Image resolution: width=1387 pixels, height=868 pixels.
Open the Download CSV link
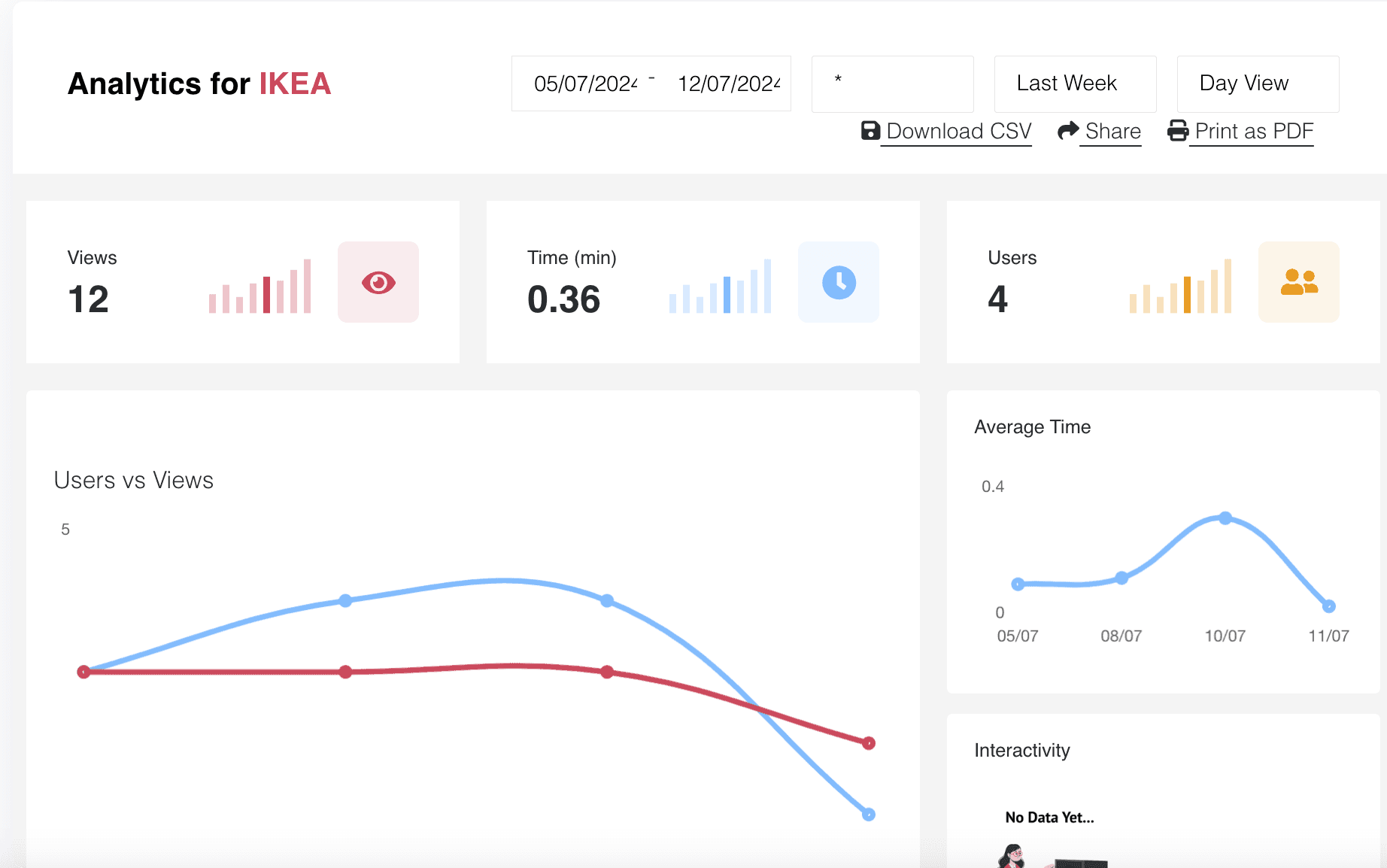959,132
